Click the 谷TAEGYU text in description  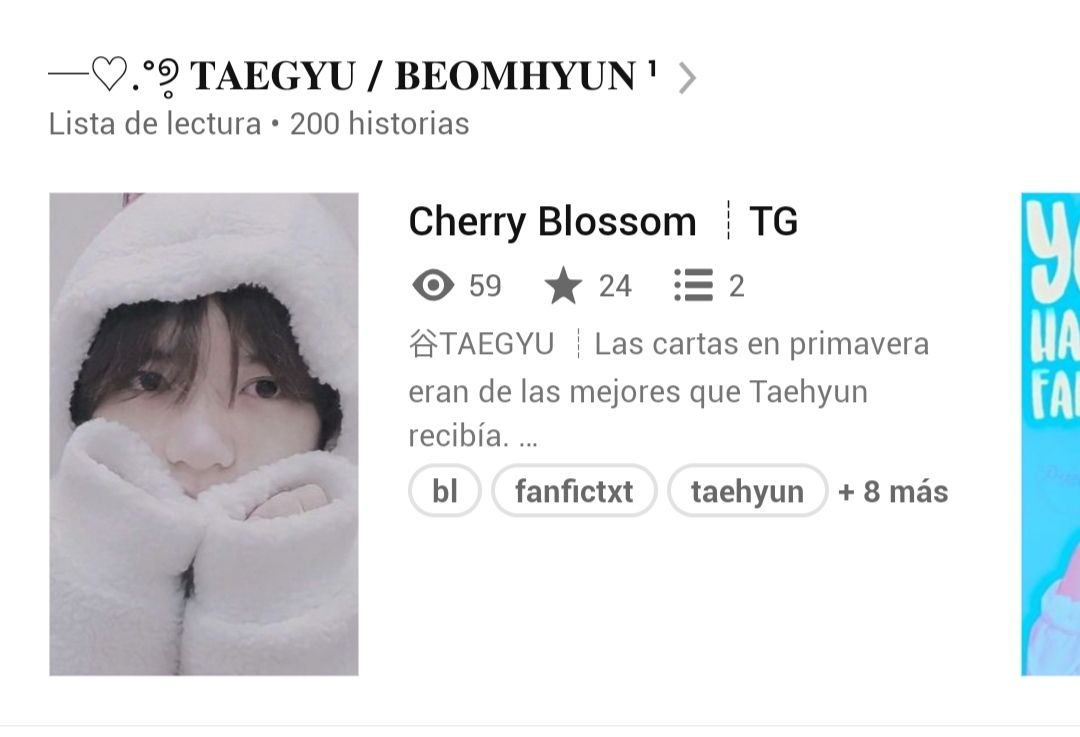point(481,344)
